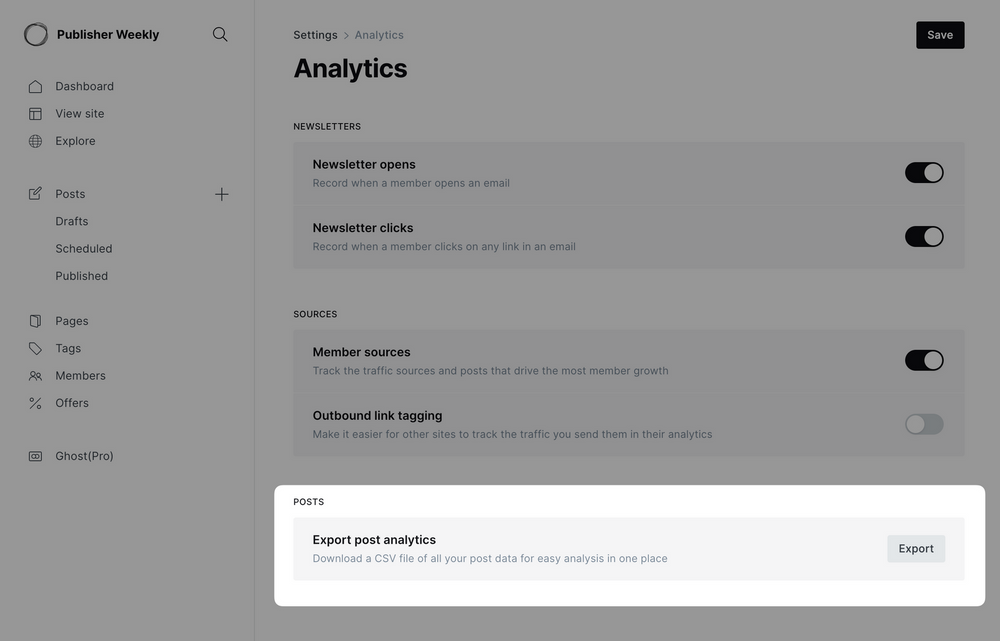This screenshot has width=1000, height=641.
Task: Open Members using the people icon
Action: coord(35,375)
